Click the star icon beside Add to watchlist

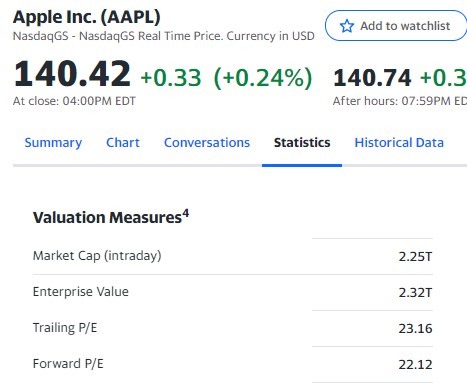pos(347,26)
